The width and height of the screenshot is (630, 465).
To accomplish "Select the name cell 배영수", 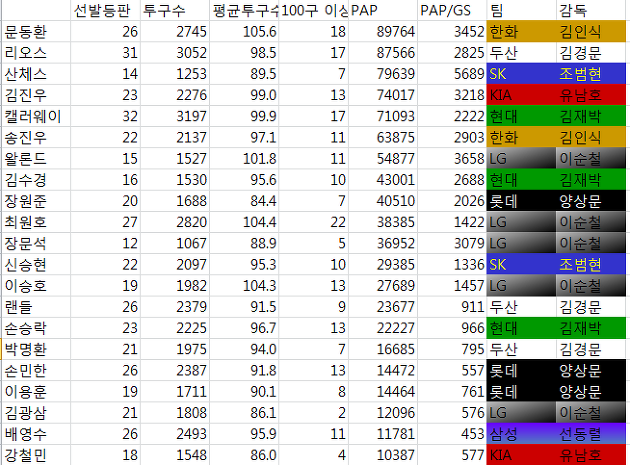I will (x=36, y=434).
